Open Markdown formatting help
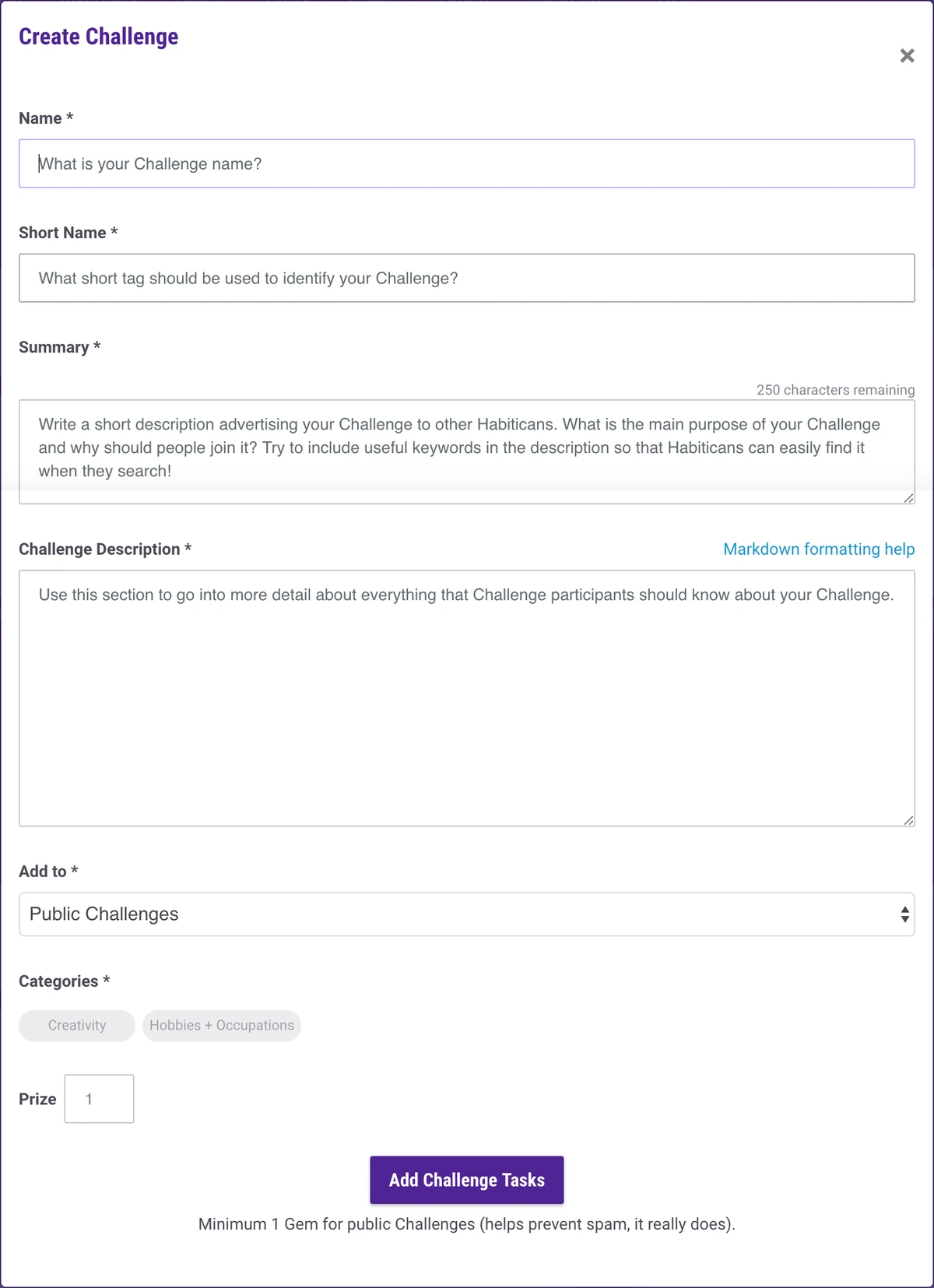The image size is (934, 1288). 819,549
